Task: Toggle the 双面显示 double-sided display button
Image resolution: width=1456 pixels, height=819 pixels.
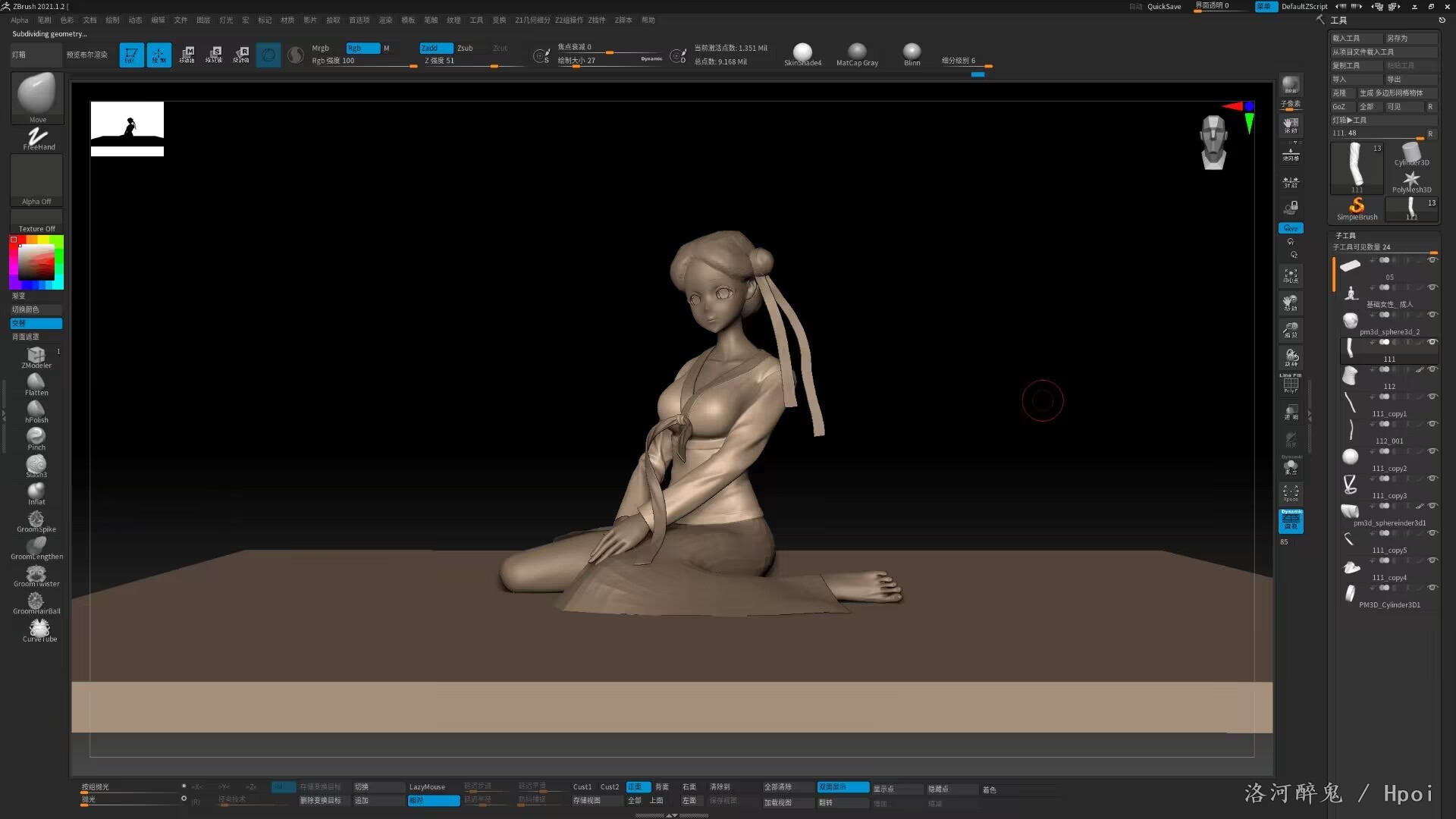Action: [x=842, y=787]
